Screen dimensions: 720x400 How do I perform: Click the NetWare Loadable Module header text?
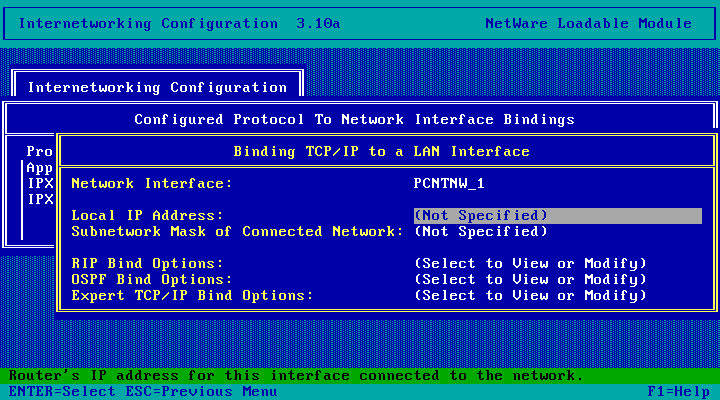pyautogui.click(x=589, y=23)
